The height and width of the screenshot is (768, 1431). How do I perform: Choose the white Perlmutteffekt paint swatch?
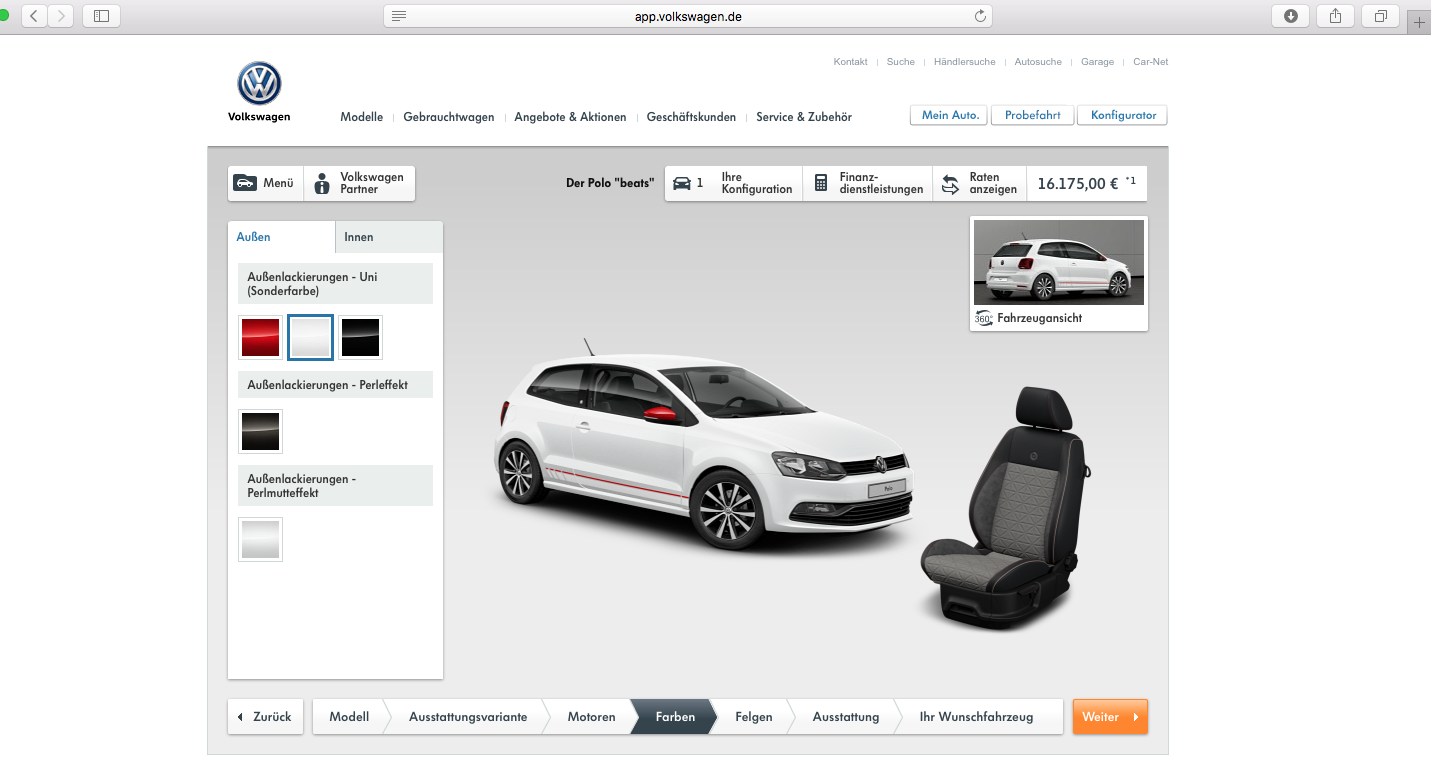coord(260,538)
